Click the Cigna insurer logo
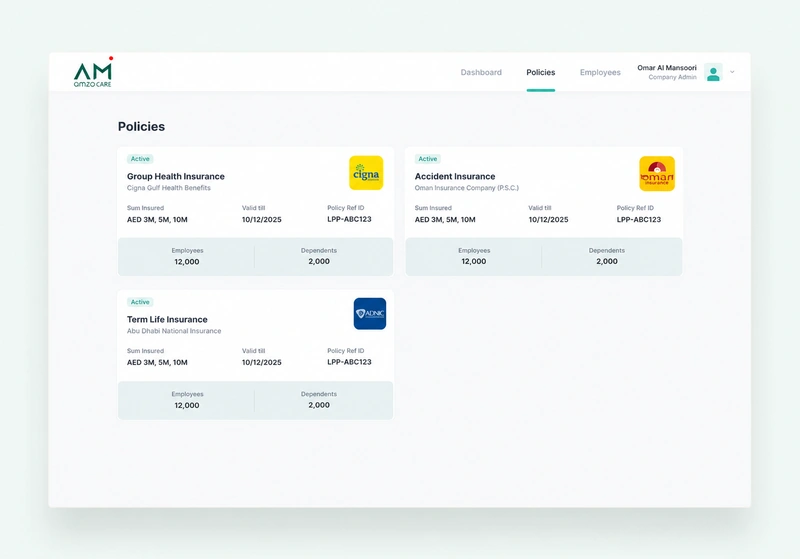 pos(366,173)
